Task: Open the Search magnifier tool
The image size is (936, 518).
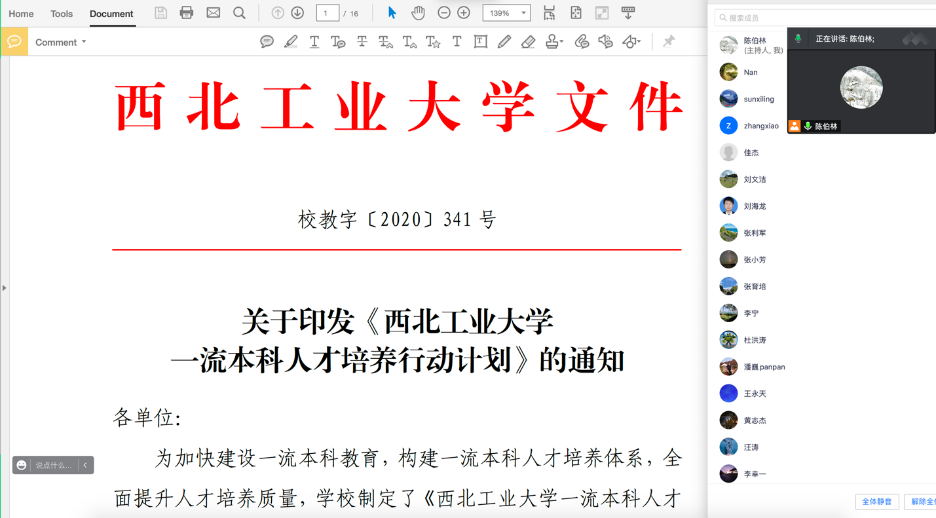Action: (x=239, y=13)
